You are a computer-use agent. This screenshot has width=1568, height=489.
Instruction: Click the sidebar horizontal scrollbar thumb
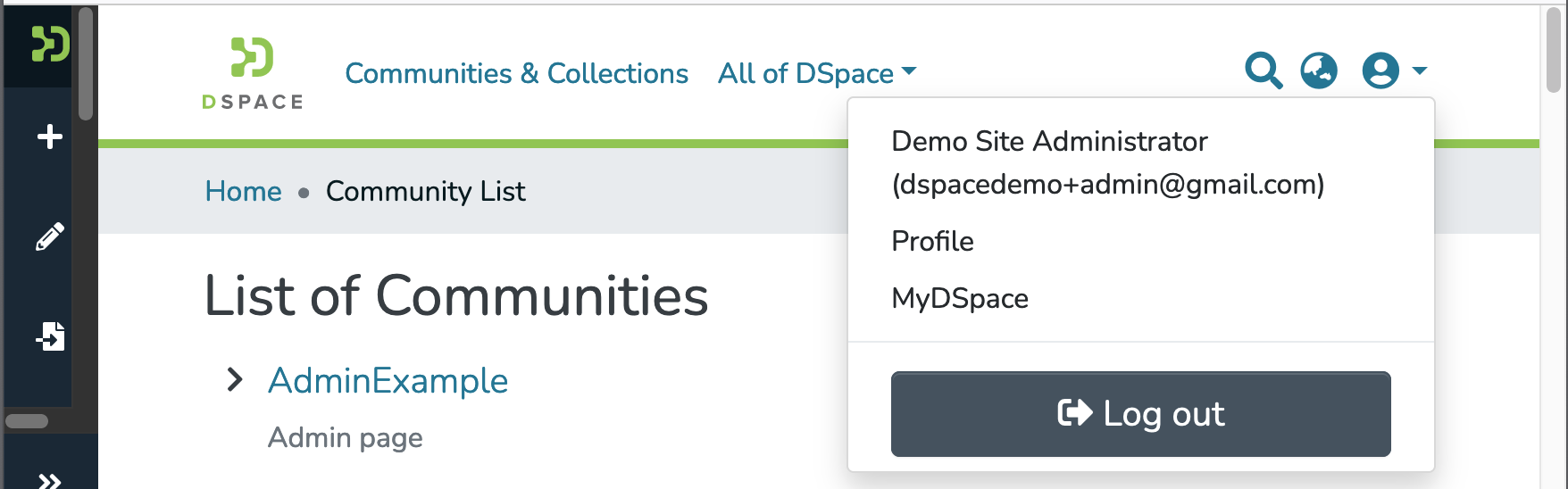(x=27, y=421)
